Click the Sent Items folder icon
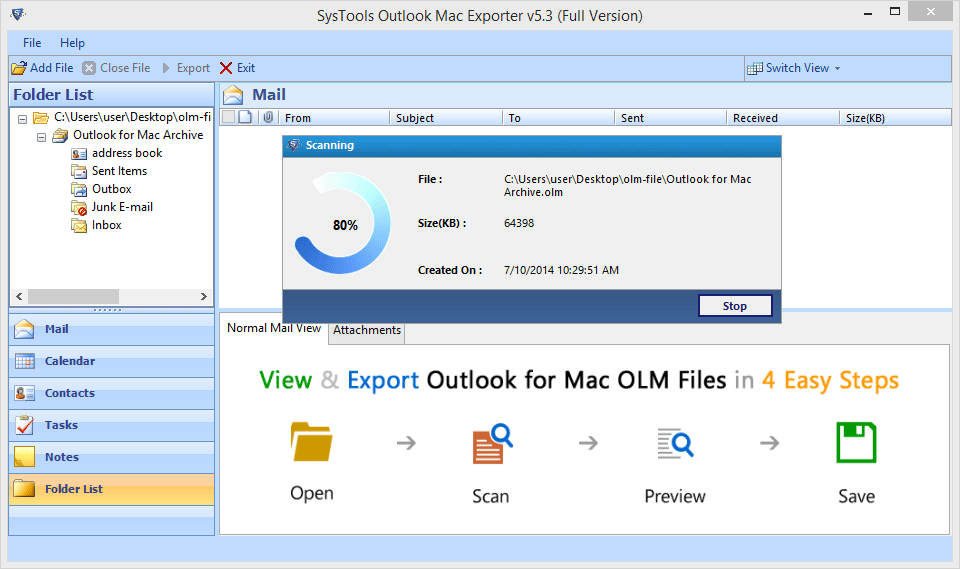The height and width of the screenshot is (569, 960). pos(79,171)
